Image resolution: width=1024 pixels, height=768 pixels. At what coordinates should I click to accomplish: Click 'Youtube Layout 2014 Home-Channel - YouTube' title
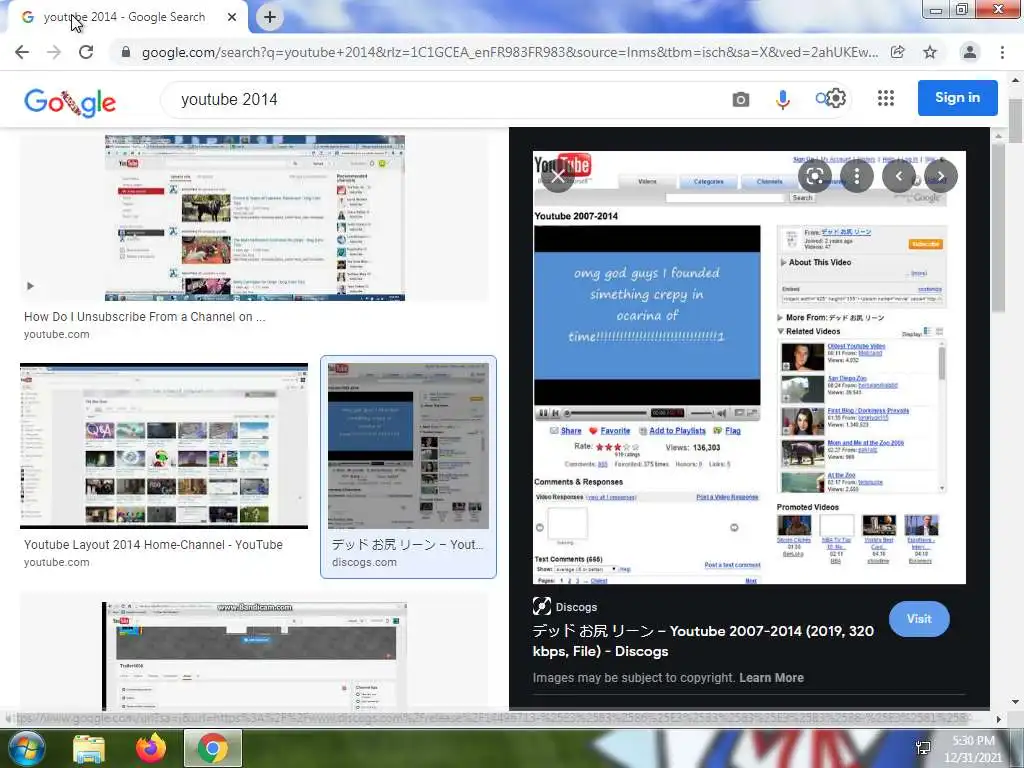click(x=153, y=545)
